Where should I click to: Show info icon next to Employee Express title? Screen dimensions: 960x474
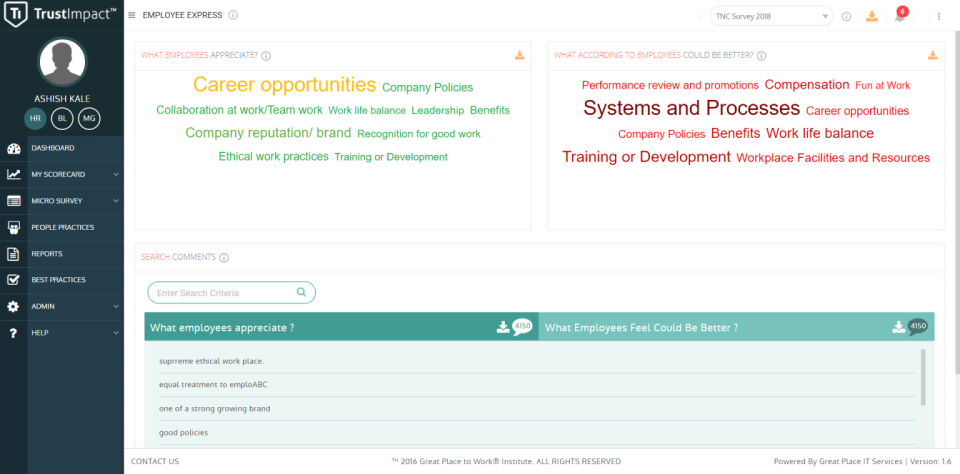coord(233,15)
